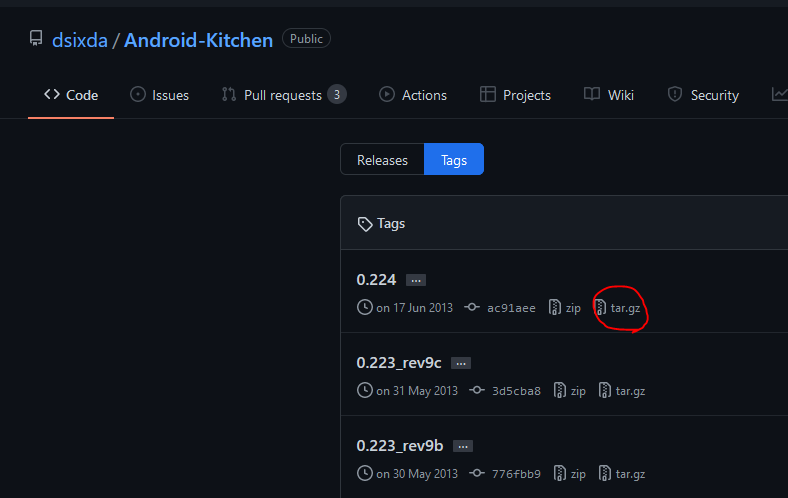
Task: Open the Issues tab
Action: (159, 95)
